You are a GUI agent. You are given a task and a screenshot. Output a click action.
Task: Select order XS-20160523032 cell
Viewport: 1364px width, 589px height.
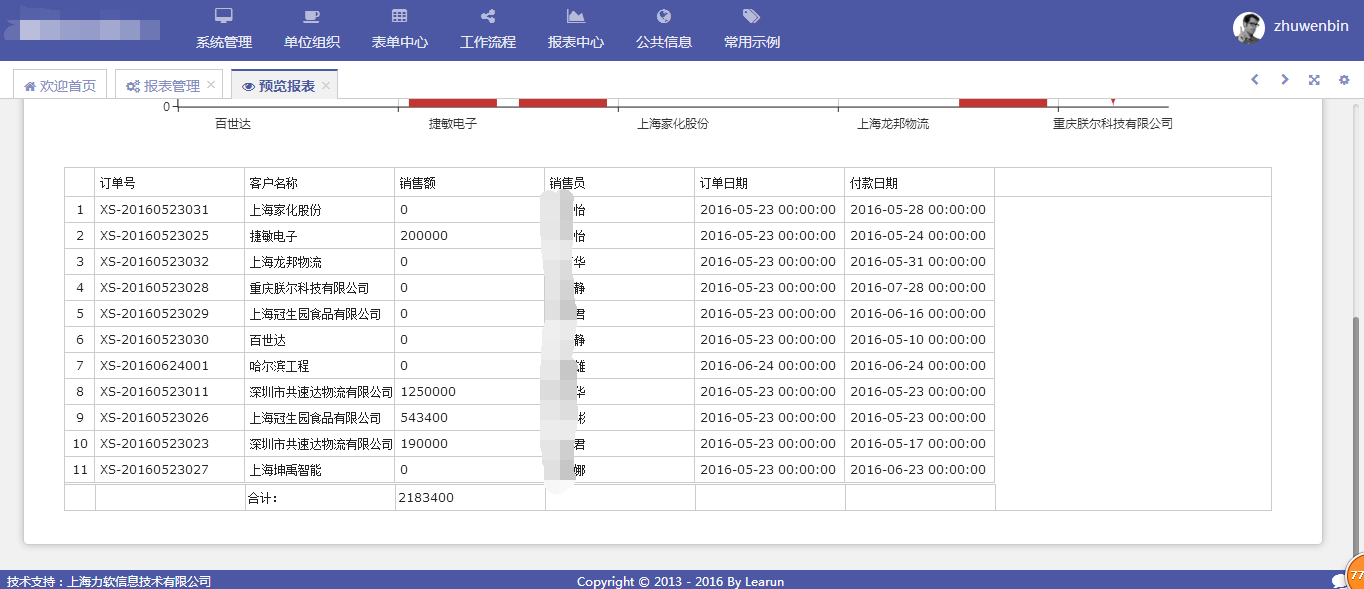click(x=170, y=262)
